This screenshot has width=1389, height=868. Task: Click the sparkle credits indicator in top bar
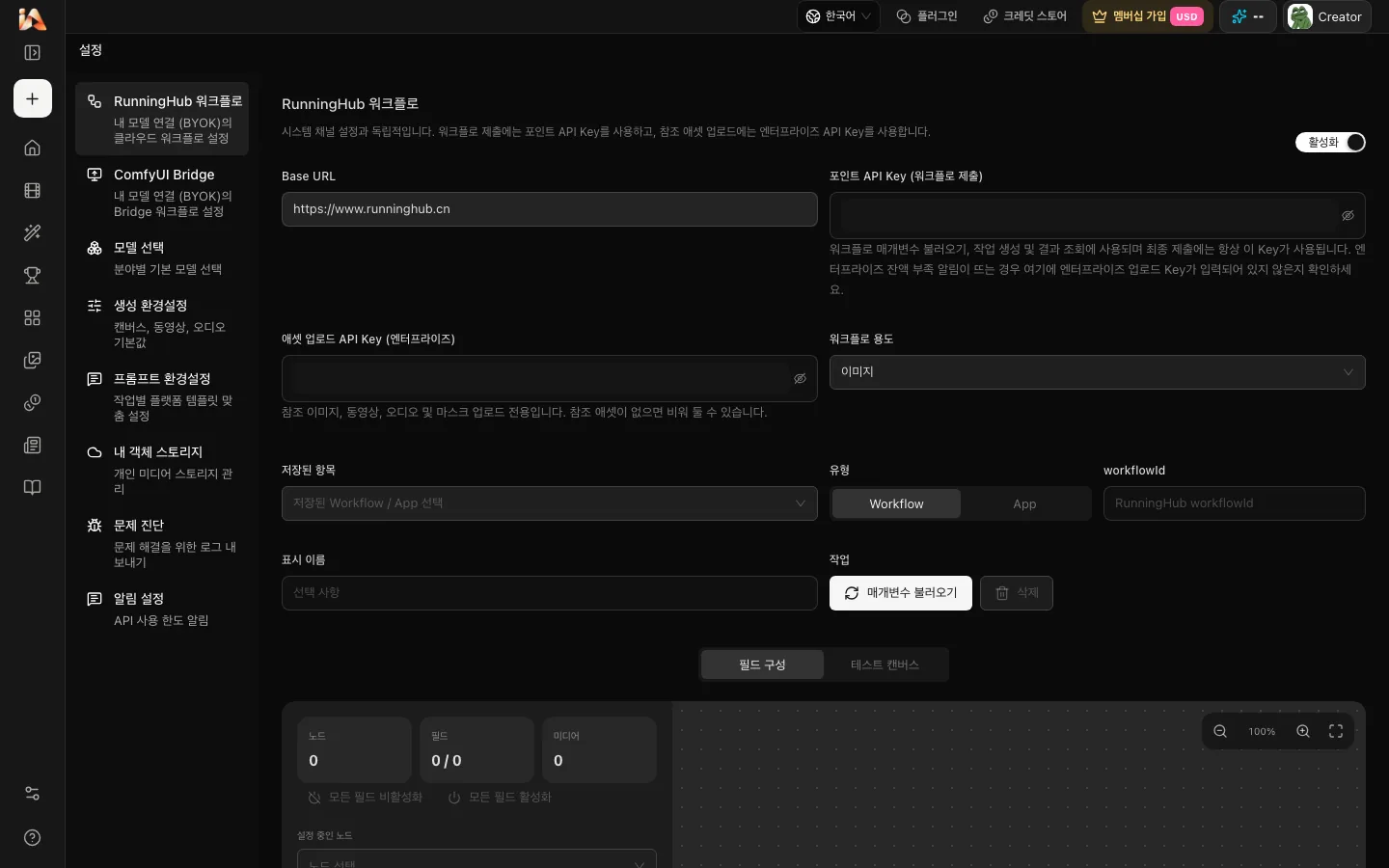(x=1248, y=16)
